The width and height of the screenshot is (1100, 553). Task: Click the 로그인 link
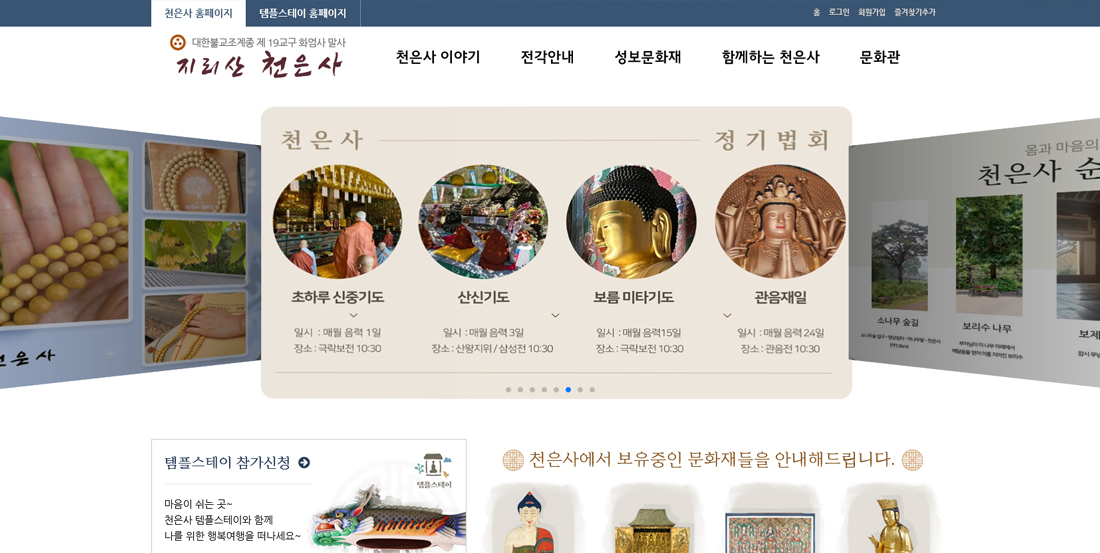point(838,13)
